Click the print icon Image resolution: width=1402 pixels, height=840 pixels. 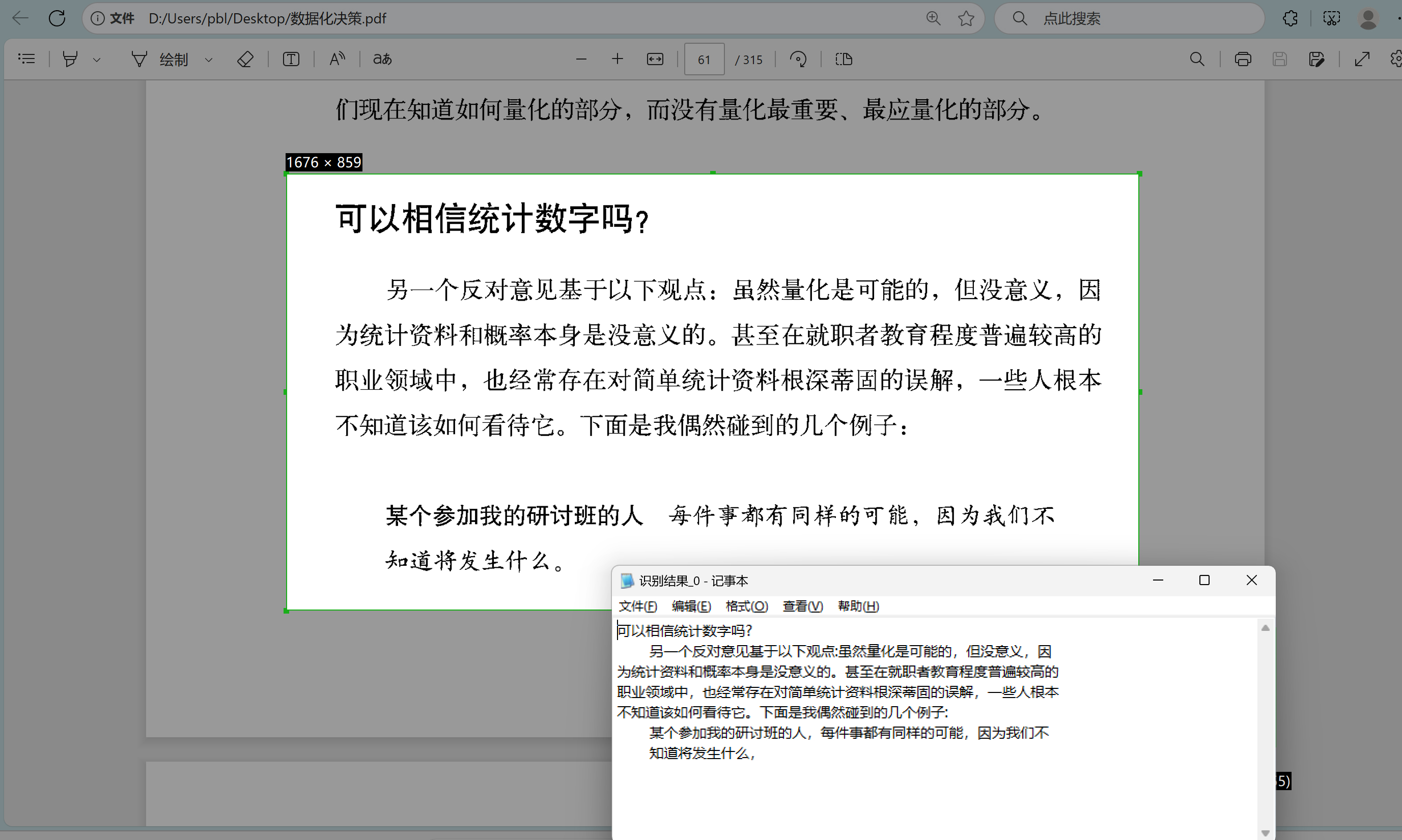click(1242, 59)
